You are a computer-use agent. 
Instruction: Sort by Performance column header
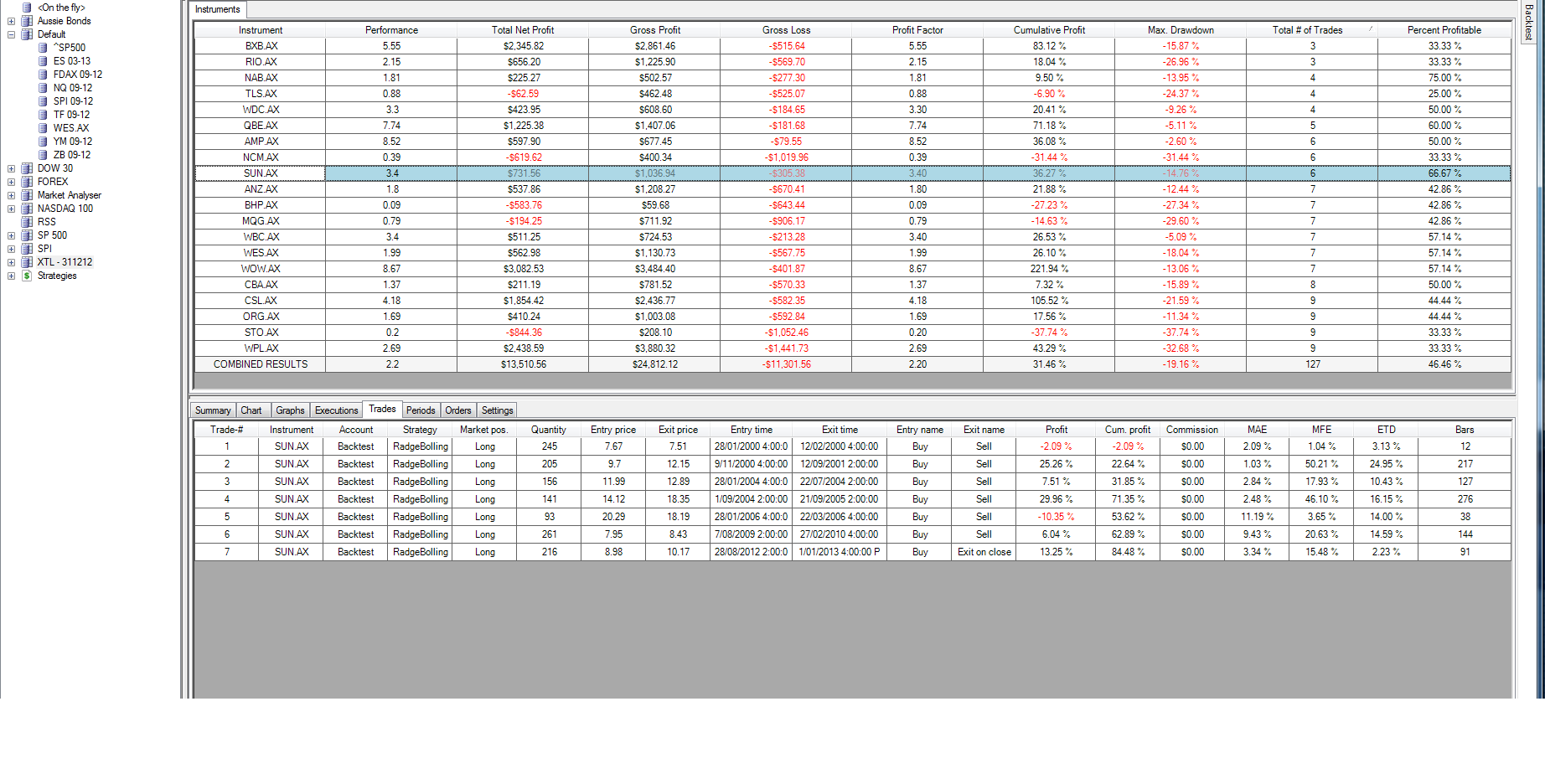[391, 29]
